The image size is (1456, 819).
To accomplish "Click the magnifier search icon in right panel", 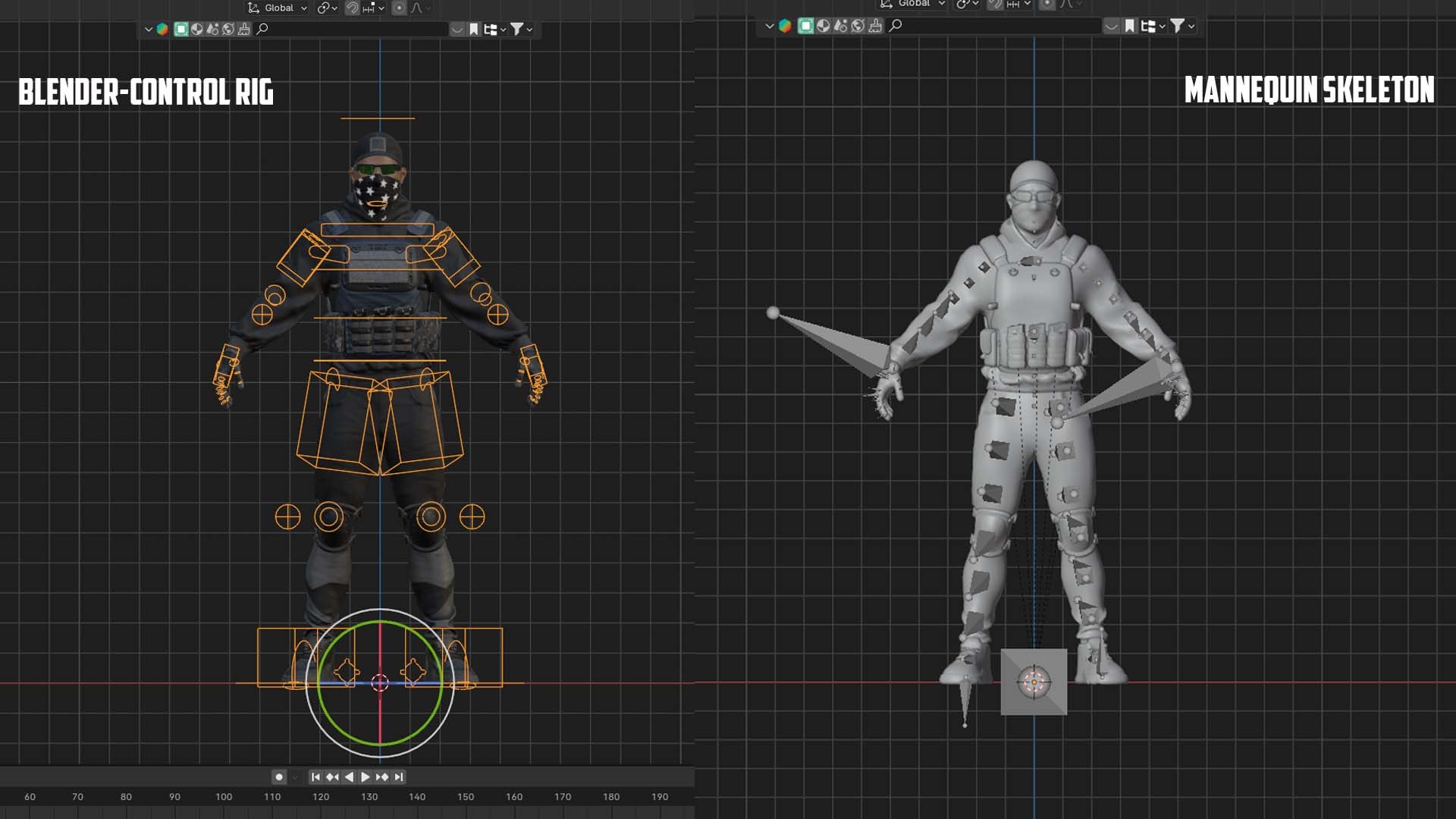I will tap(896, 26).
